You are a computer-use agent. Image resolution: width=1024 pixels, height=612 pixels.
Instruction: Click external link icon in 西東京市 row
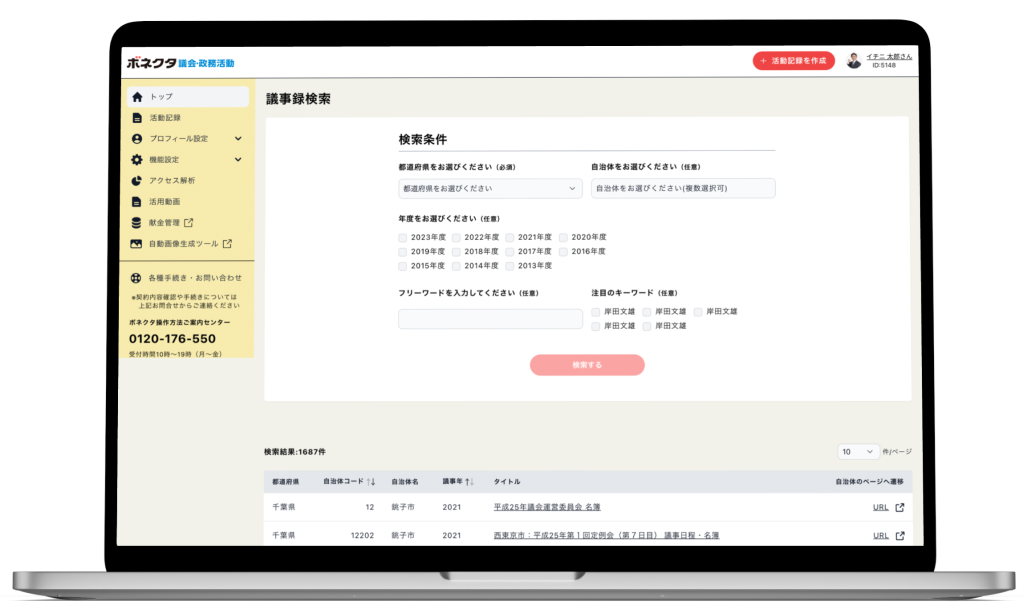(900, 536)
